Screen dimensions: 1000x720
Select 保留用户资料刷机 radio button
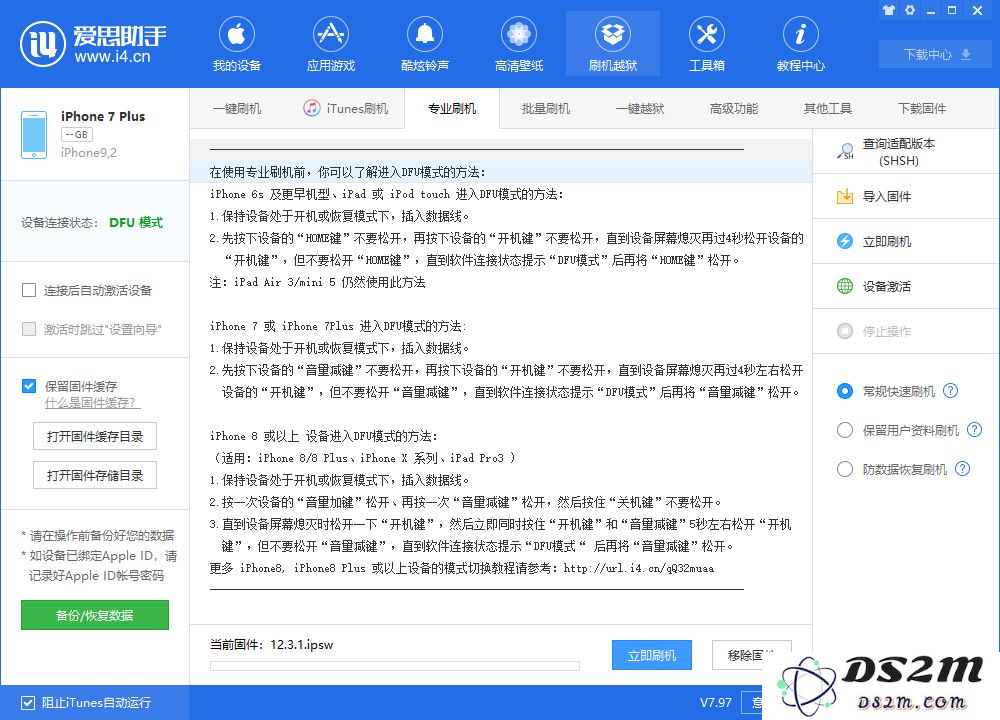844,430
